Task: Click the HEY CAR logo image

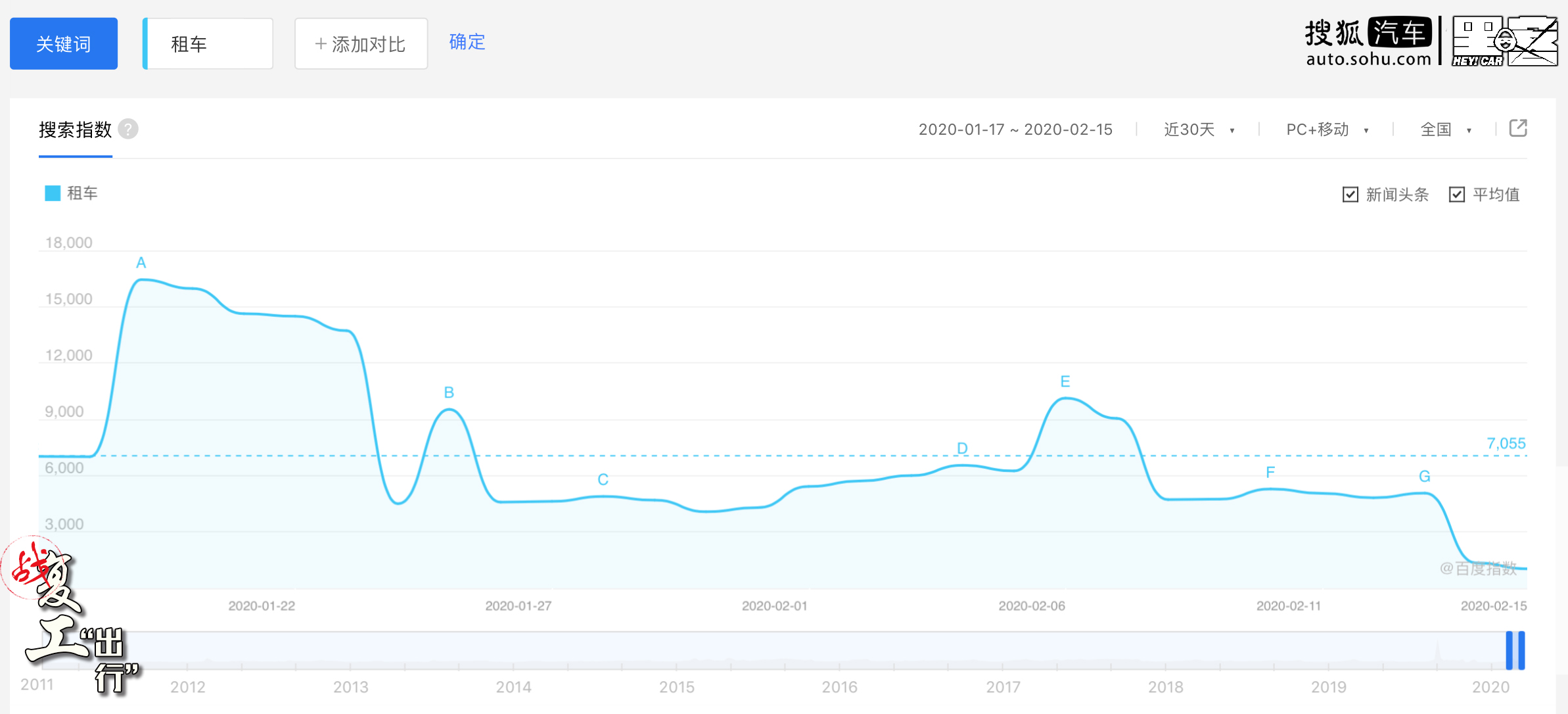Action: click(1505, 41)
